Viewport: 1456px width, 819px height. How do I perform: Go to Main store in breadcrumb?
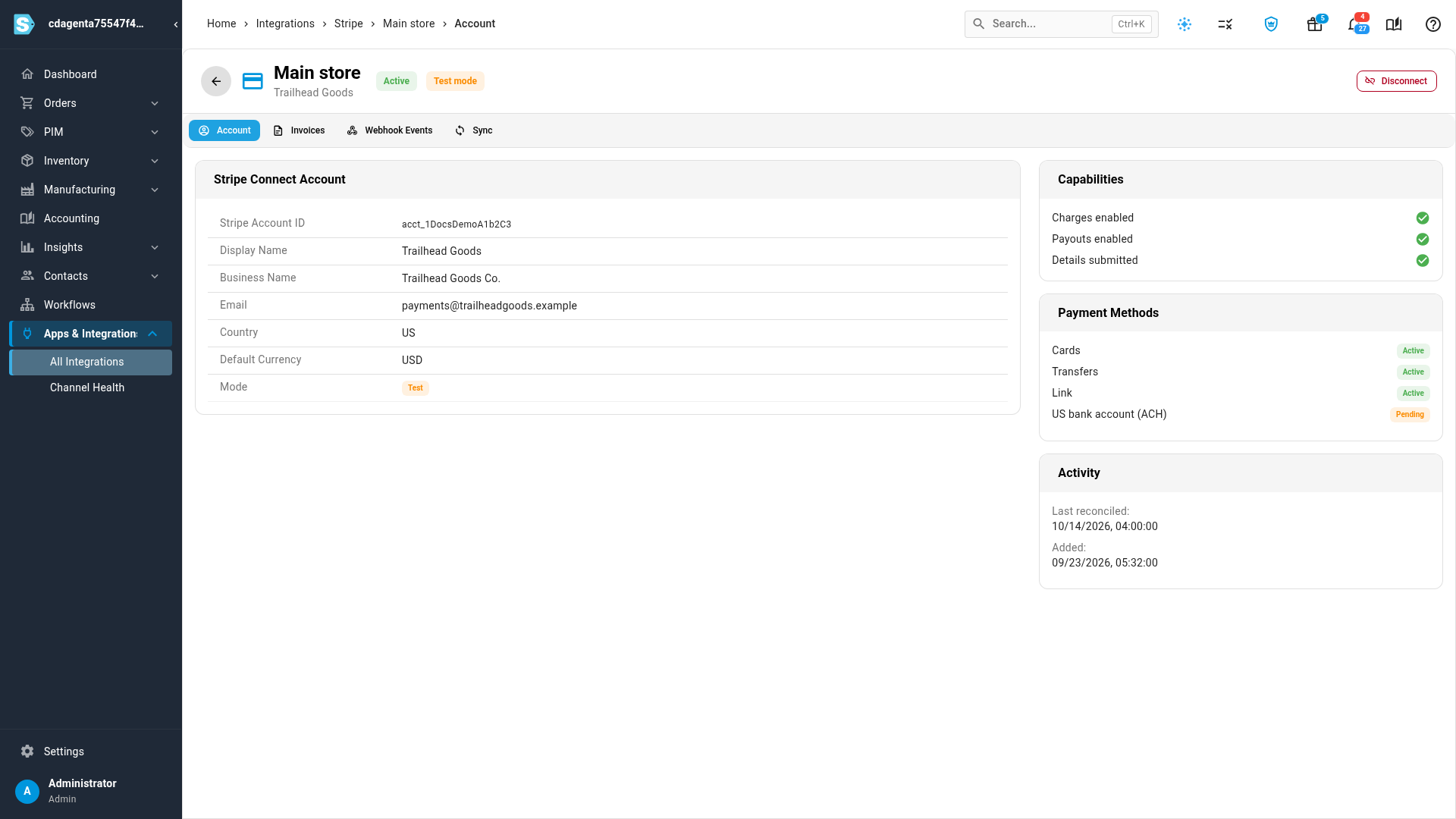(409, 24)
